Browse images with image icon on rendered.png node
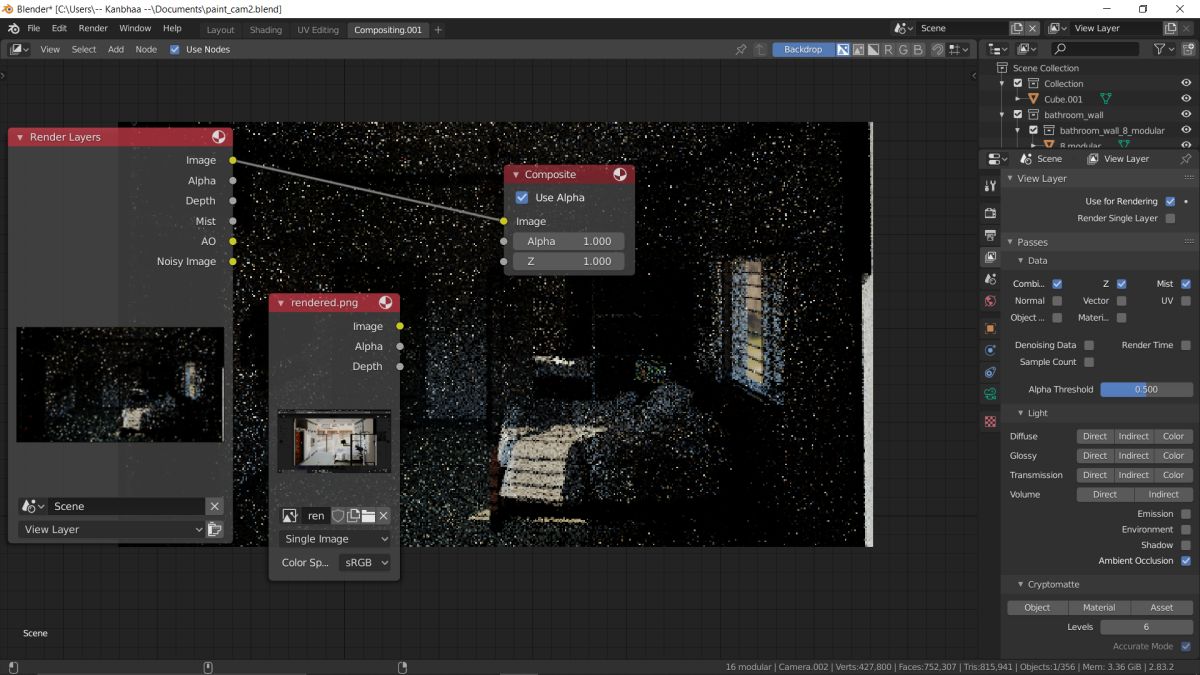This screenshot has width=1200, height=675. tap(290, 516)
